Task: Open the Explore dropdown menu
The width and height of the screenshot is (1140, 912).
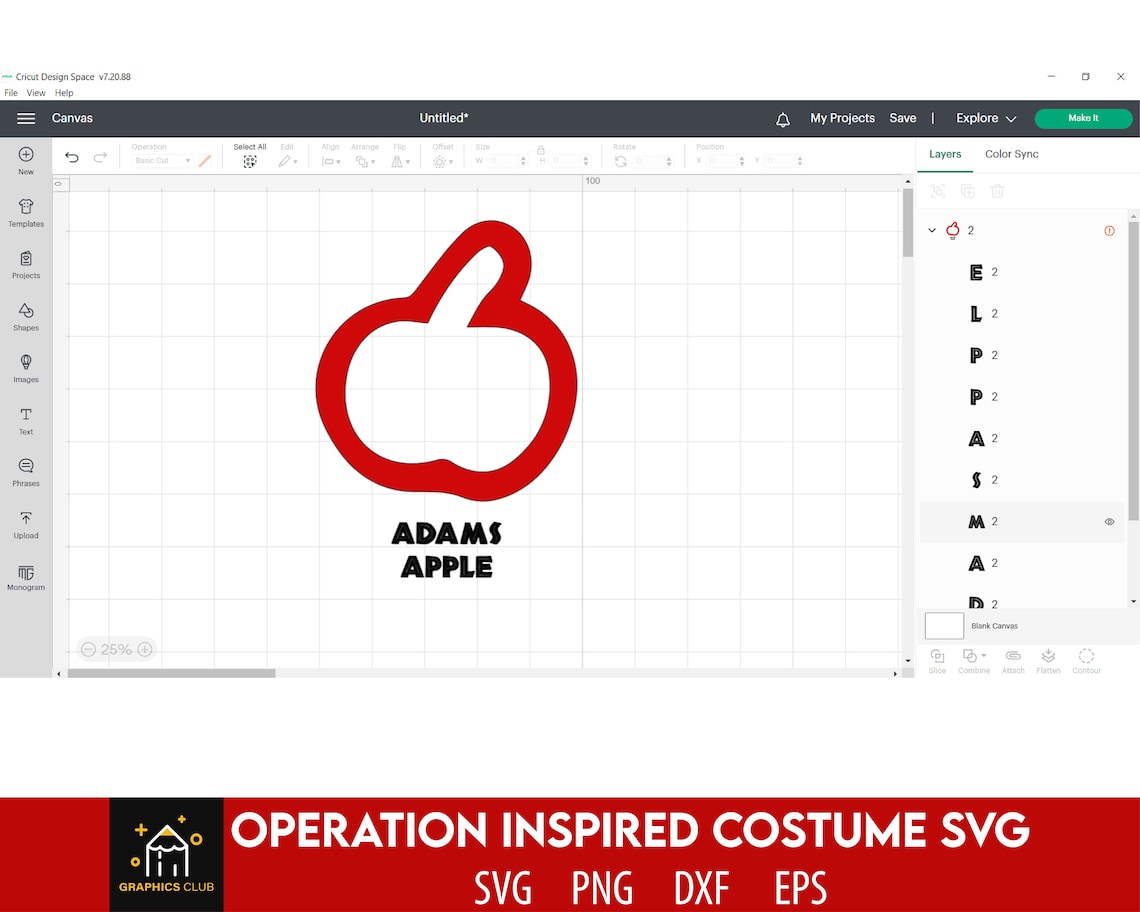Action: click(x=985, y=118)
